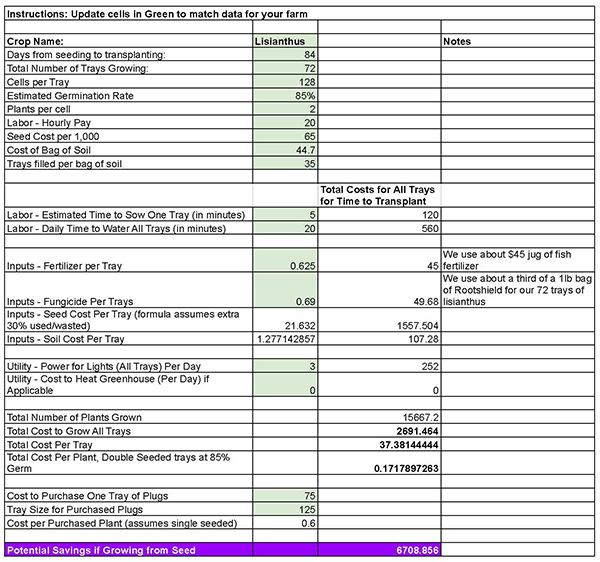This screenshot has height=562, width=600.
Task: Select the Total Number of Plants Grown value
Action: pos(379,417)
